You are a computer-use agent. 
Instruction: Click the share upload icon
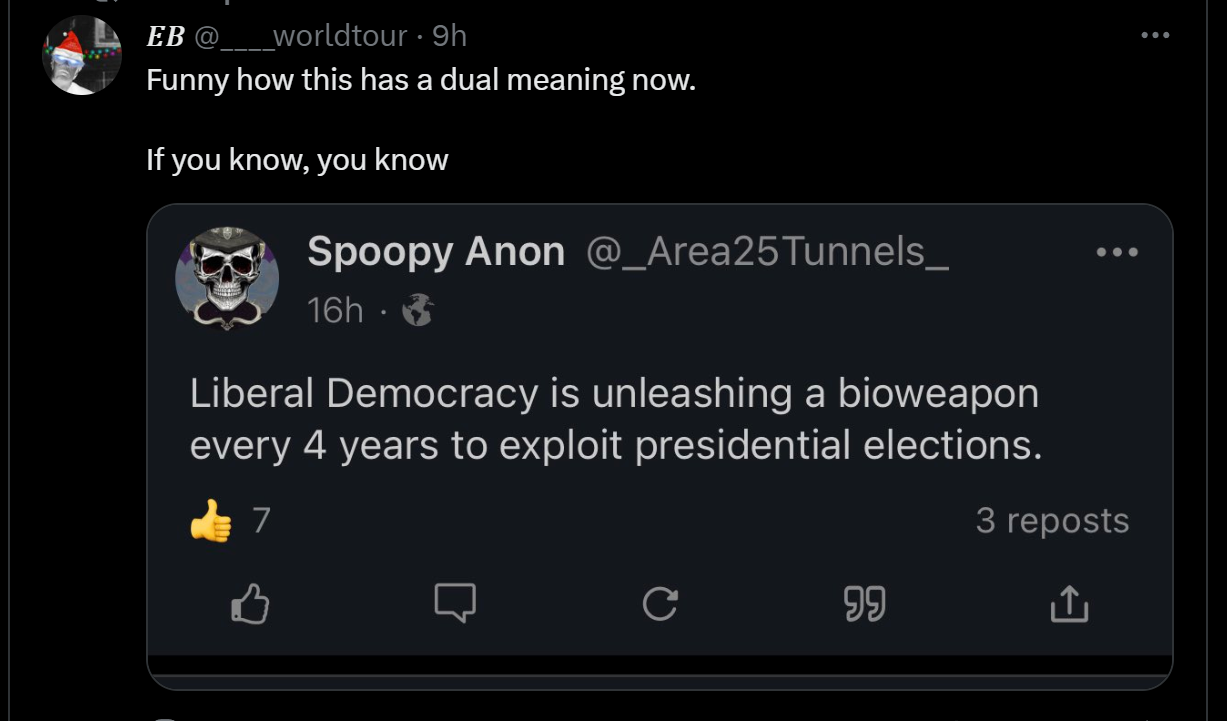1068,603
